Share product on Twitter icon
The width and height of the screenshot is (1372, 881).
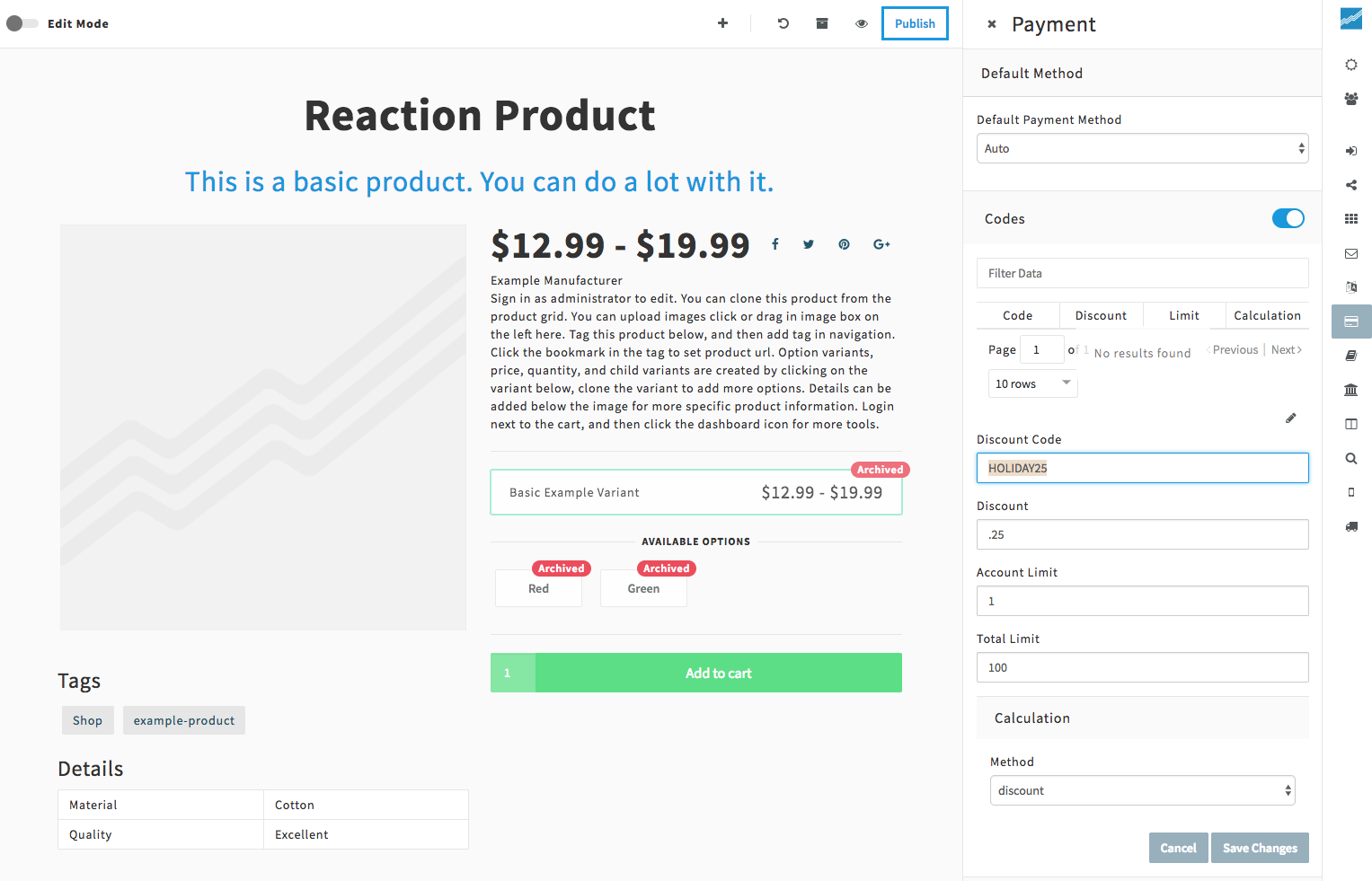[x=809, y=244]
